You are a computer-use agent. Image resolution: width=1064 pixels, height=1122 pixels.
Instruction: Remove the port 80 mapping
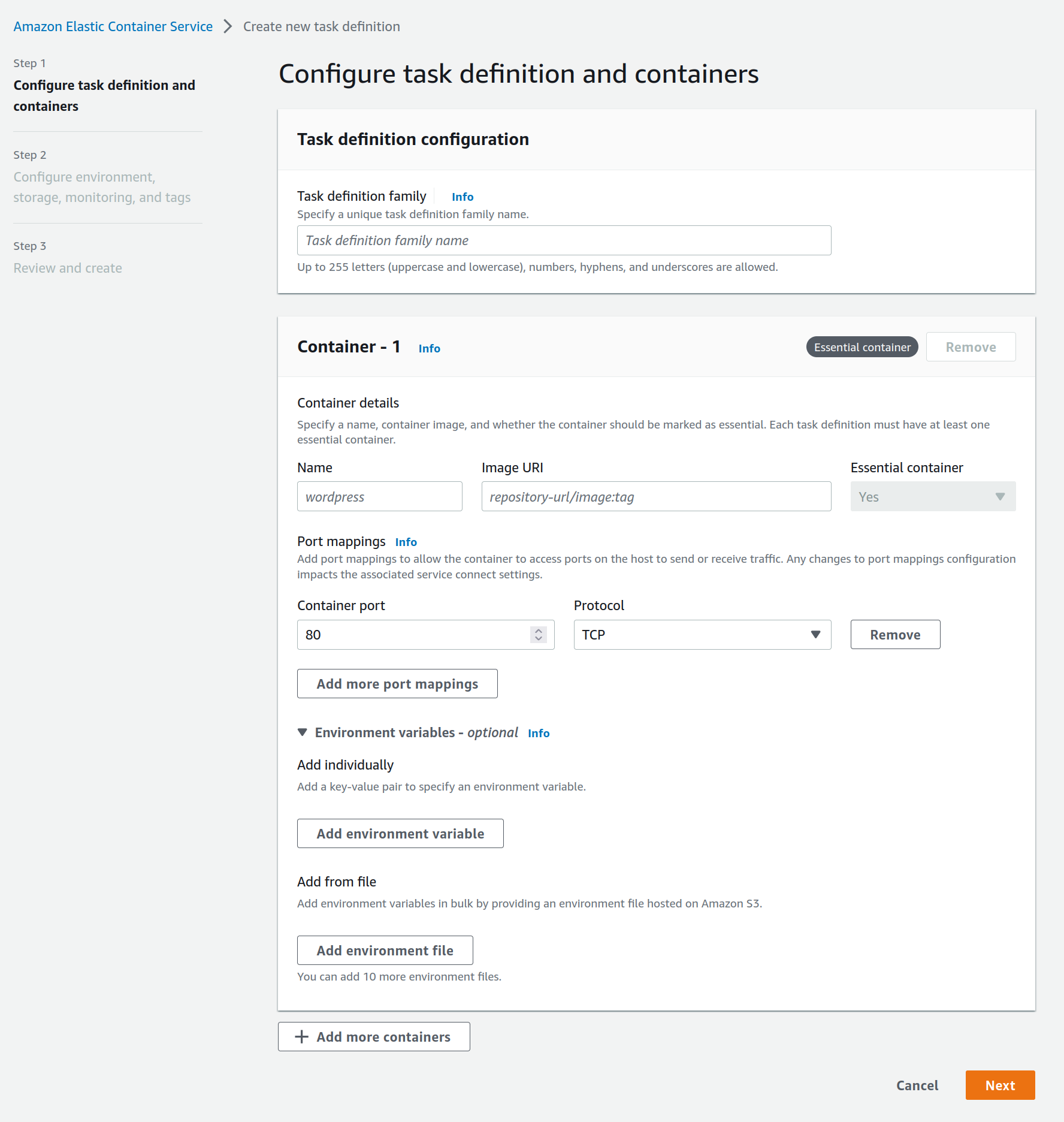[x=894, y=635]
